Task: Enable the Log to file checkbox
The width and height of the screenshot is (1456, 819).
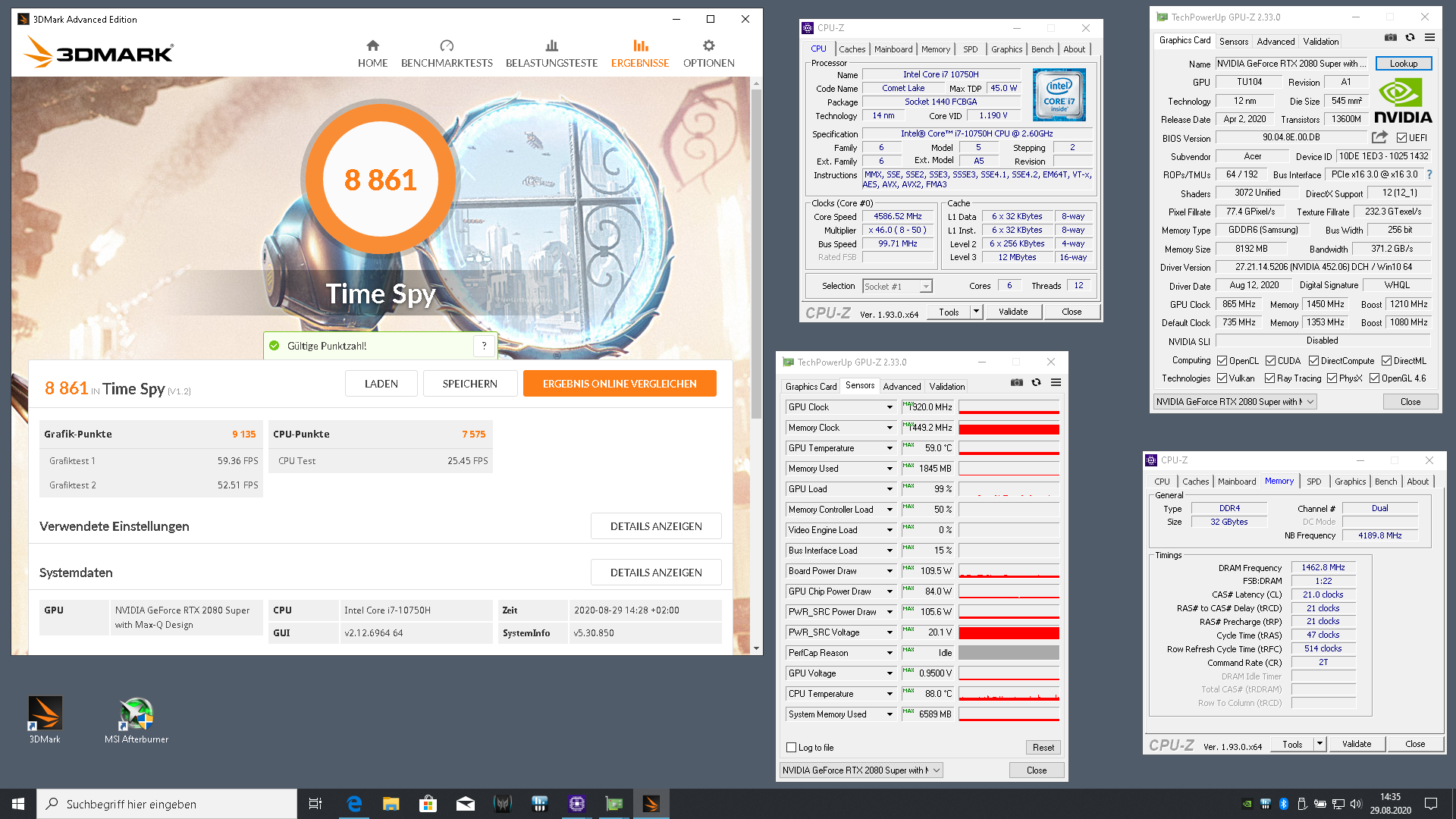Action: (x=792, y=748)
